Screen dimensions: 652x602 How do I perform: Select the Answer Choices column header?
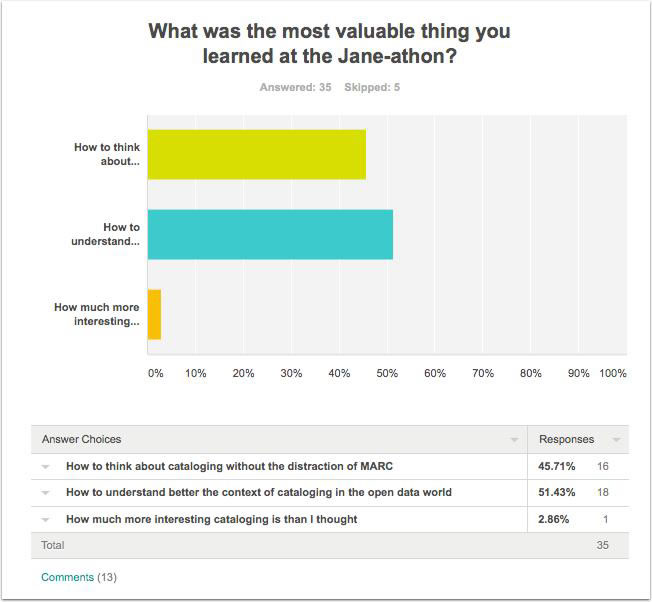82,439
